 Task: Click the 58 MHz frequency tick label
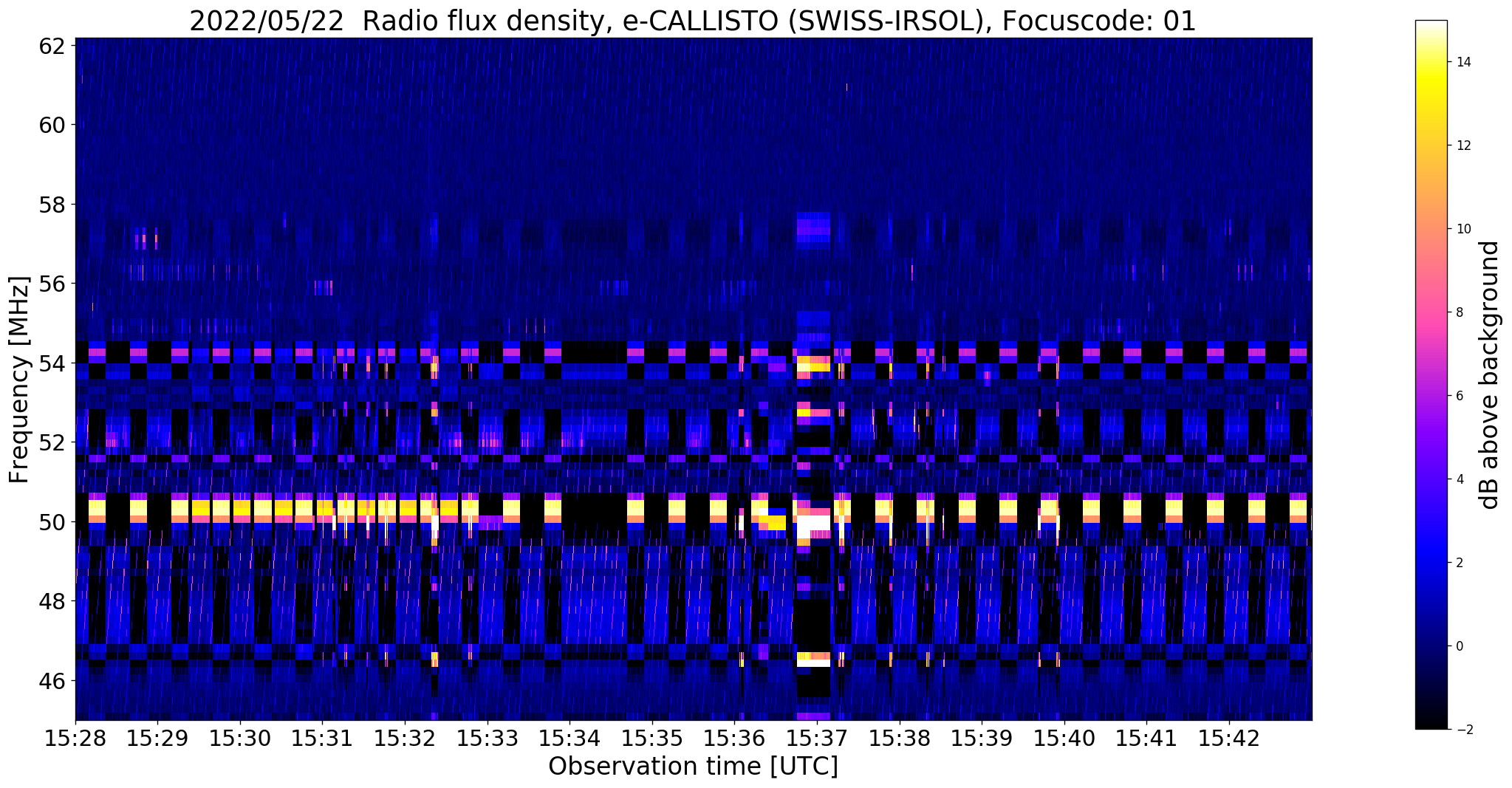point(52,204)
